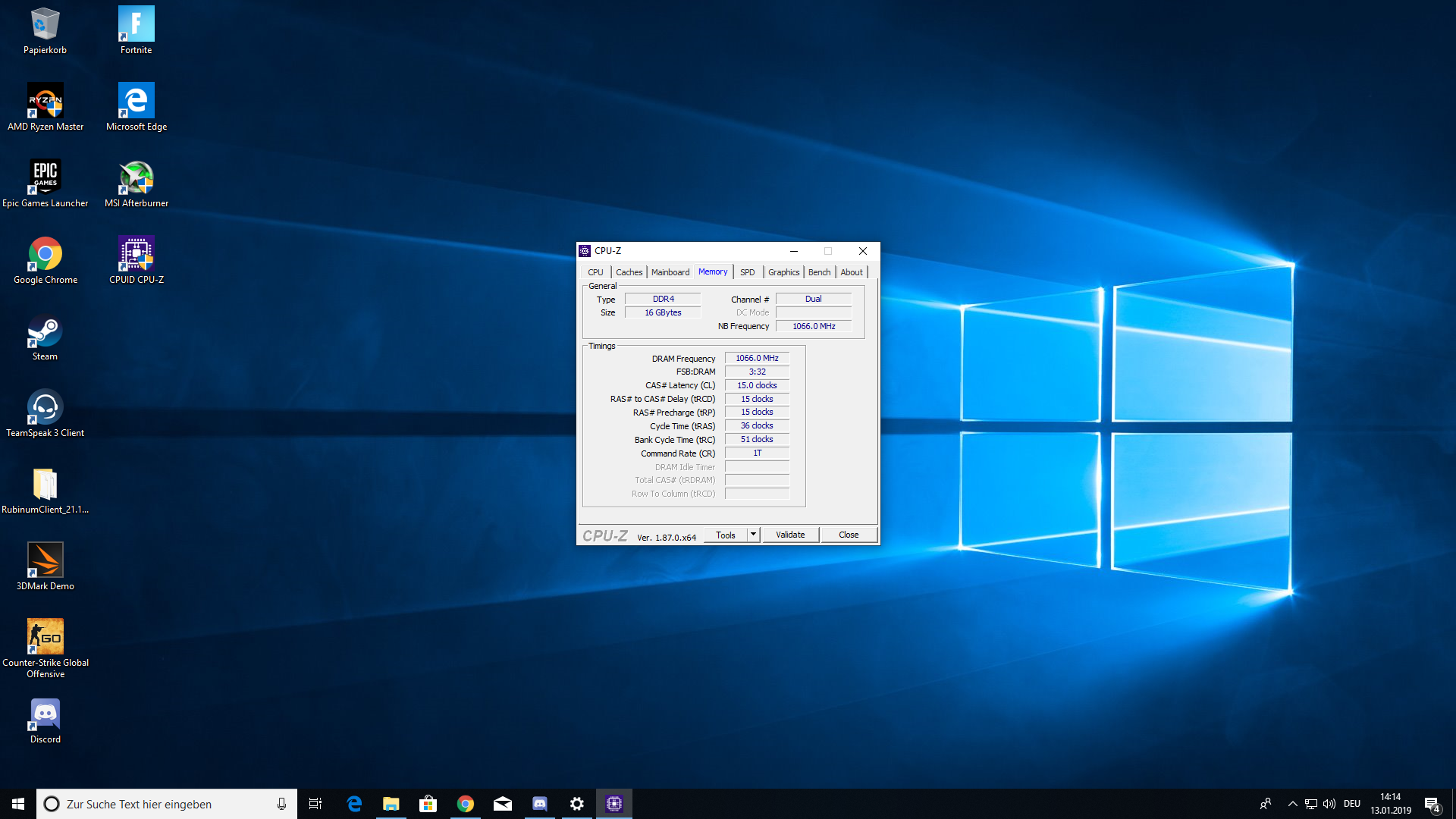Open TeamSpeak 3 Client icon
This screenshot has width=1456, height=819.
tap(45, 408)
